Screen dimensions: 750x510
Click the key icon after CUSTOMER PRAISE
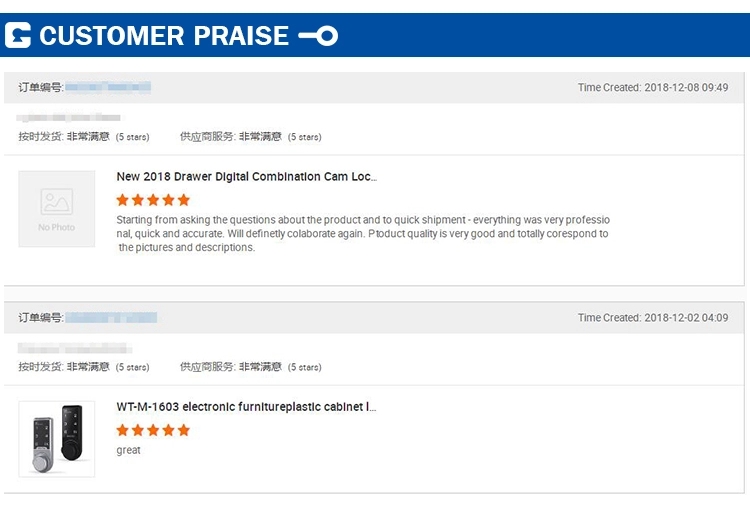click(318, 37)
